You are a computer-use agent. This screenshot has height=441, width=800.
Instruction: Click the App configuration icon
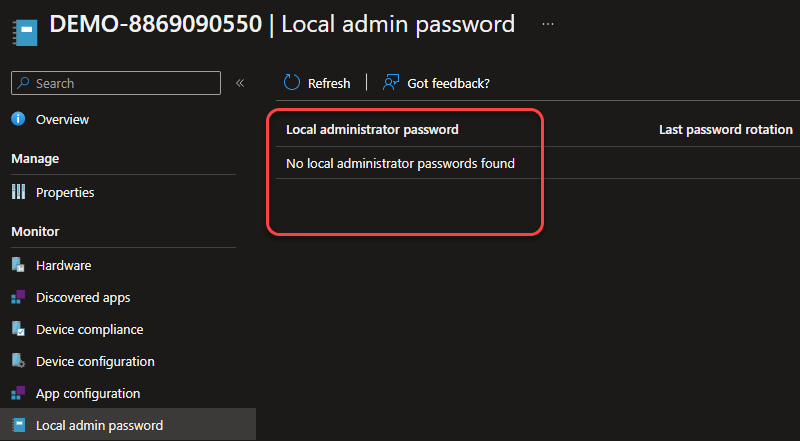point(18,393)
